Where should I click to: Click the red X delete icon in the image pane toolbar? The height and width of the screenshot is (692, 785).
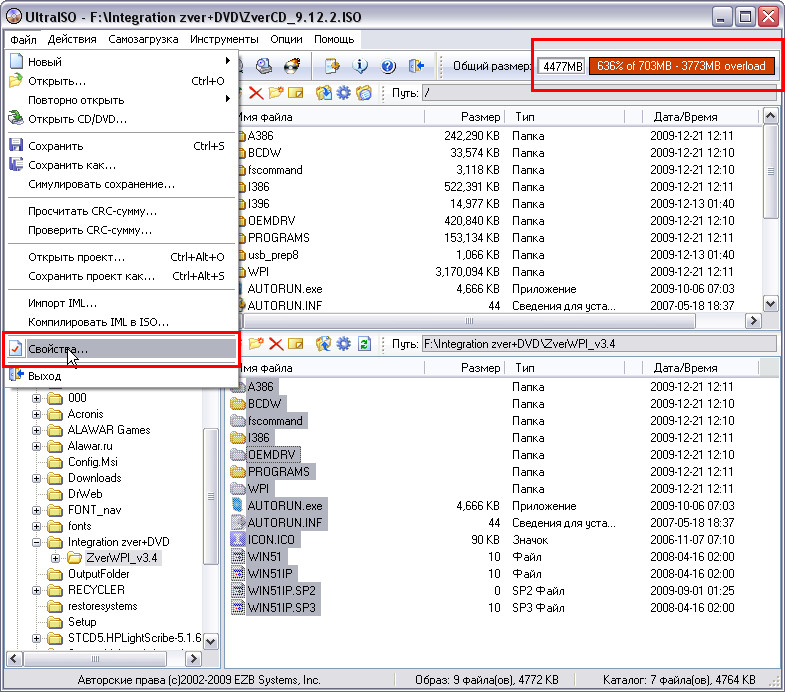pos(256,93)
